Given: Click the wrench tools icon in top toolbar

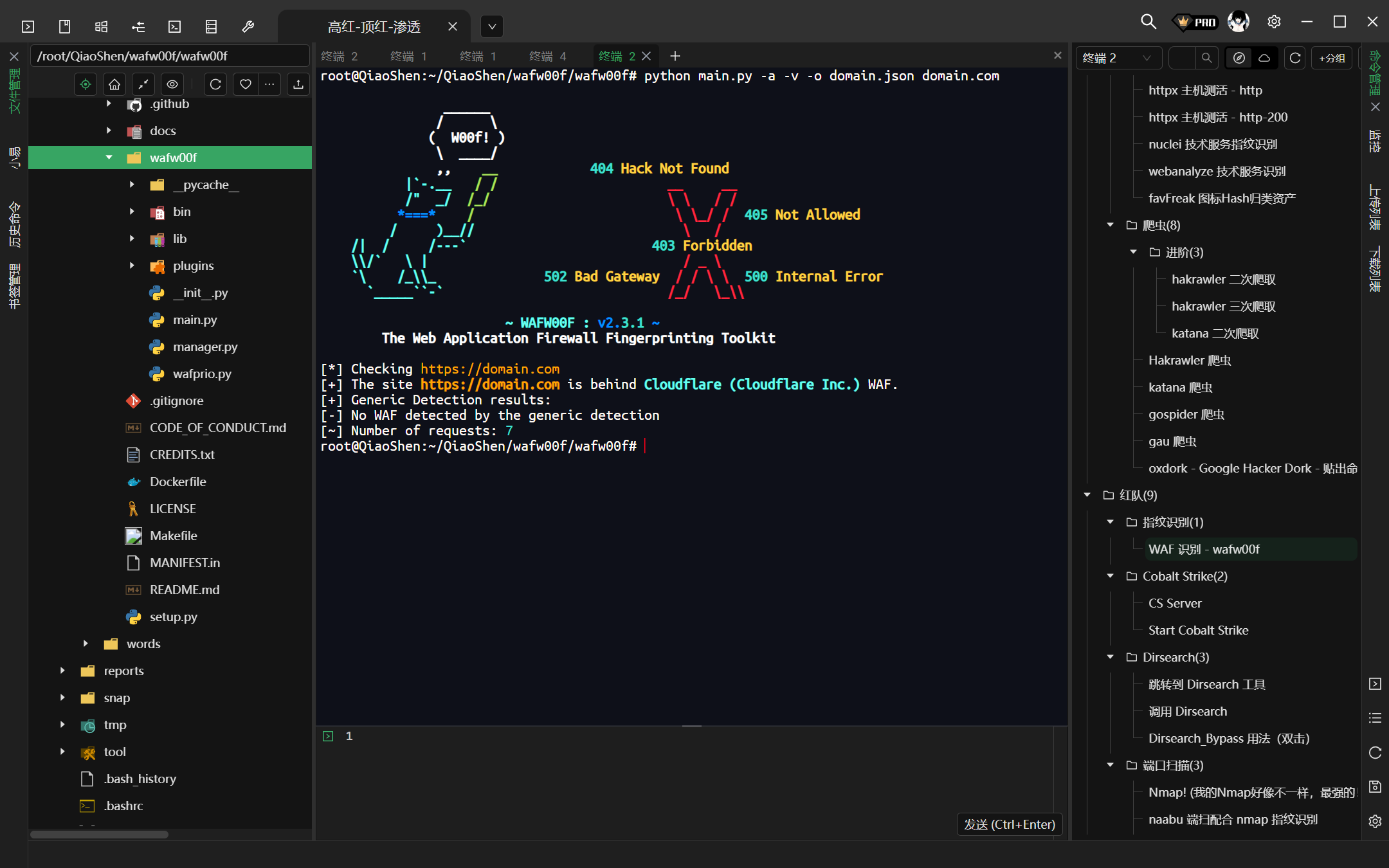Looking at the screenshot, I should click(248, 26).
